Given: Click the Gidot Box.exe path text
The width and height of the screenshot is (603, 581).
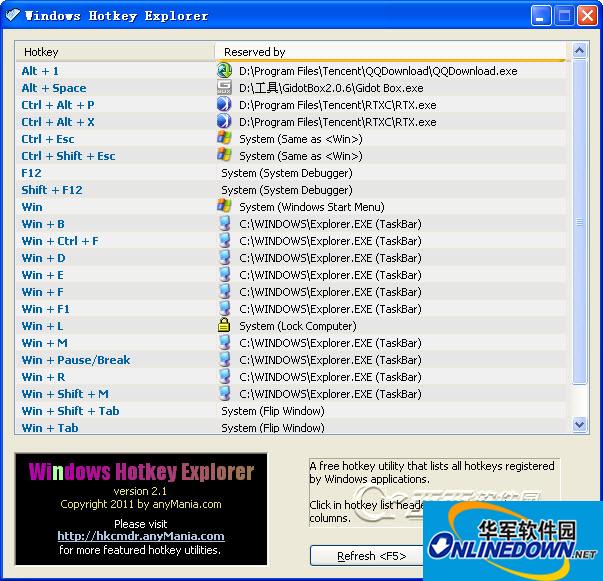Looking at the screenshot, I should click(x=331, y=88).
